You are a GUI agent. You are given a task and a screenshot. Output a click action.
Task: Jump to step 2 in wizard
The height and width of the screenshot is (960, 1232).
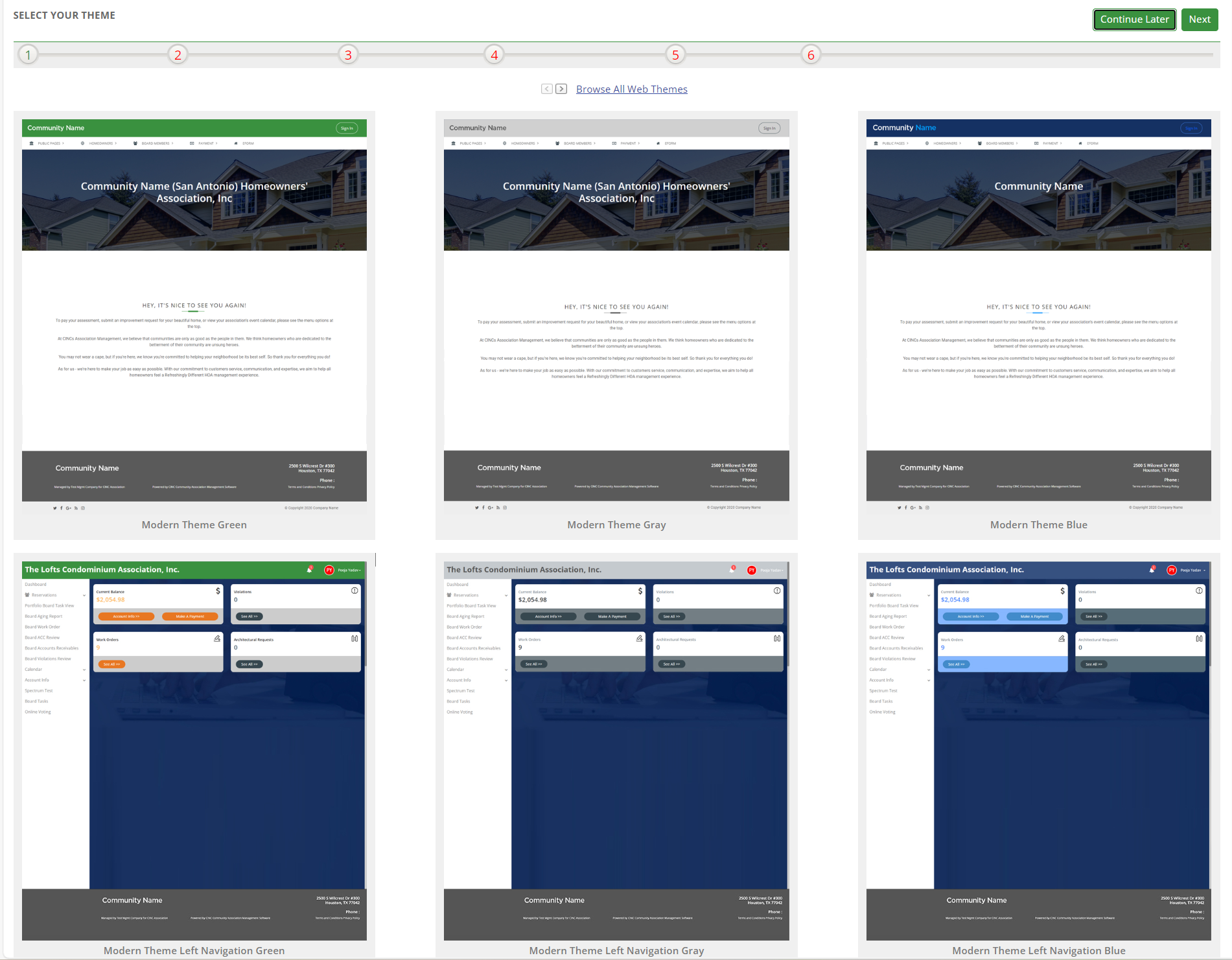point(178,54)
